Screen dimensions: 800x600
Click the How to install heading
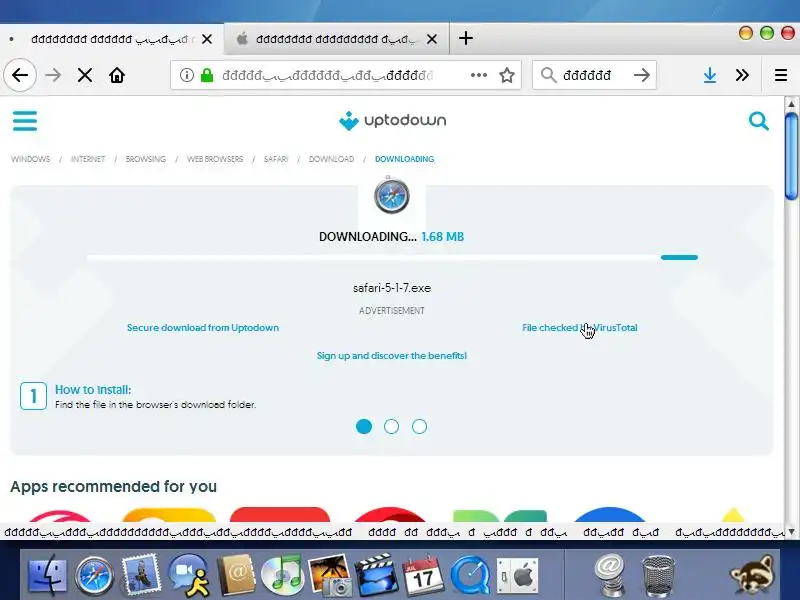(x=93, y=390)
